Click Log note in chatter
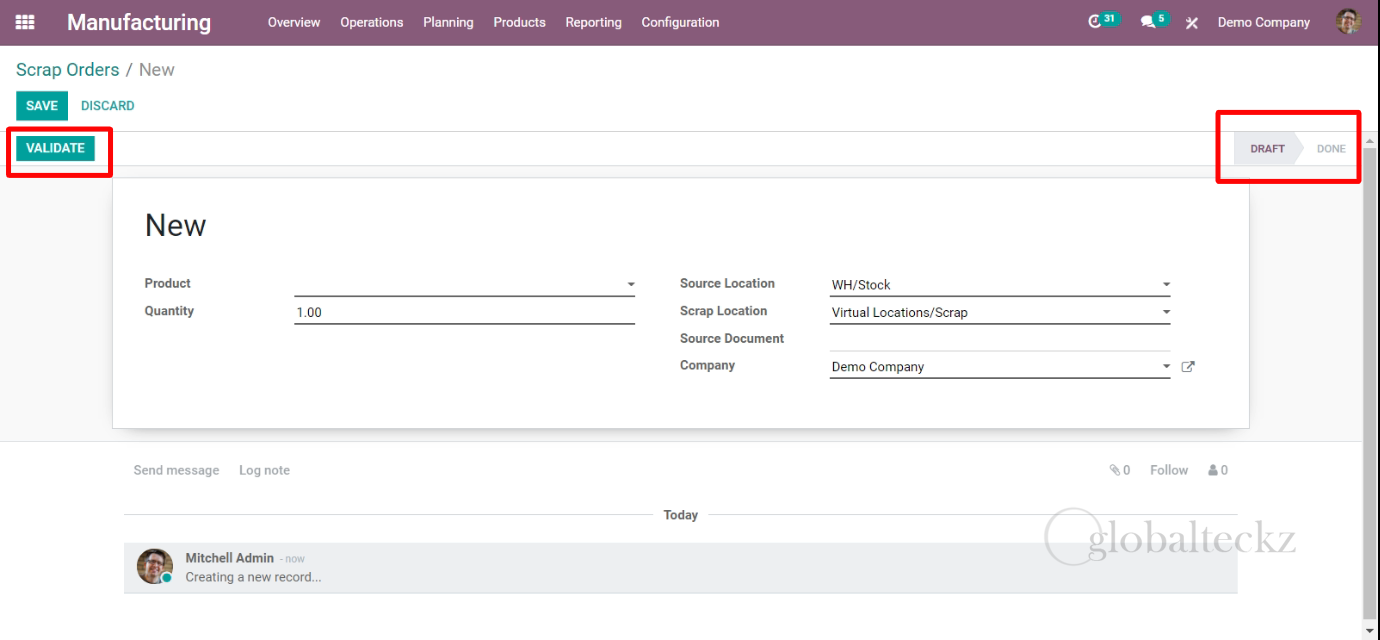The width and height of the screenshot is (1380, 640). coord(264,470)
